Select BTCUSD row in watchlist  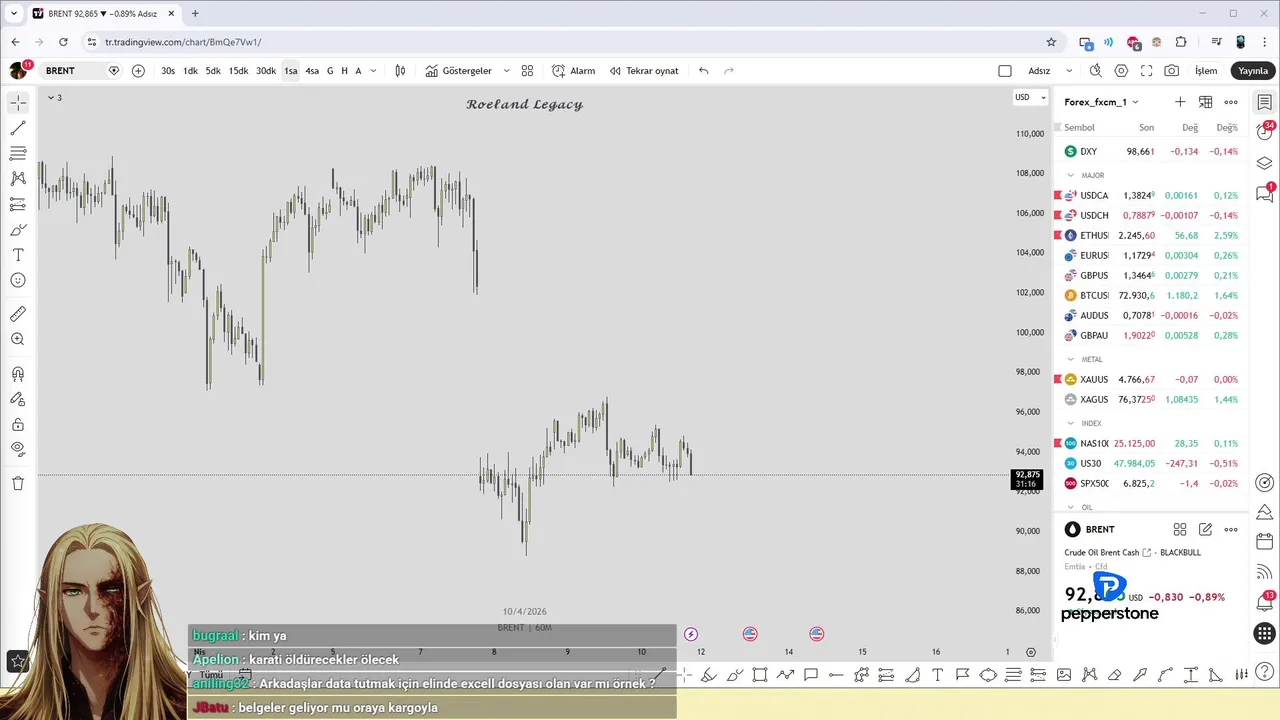[1150, 295]
